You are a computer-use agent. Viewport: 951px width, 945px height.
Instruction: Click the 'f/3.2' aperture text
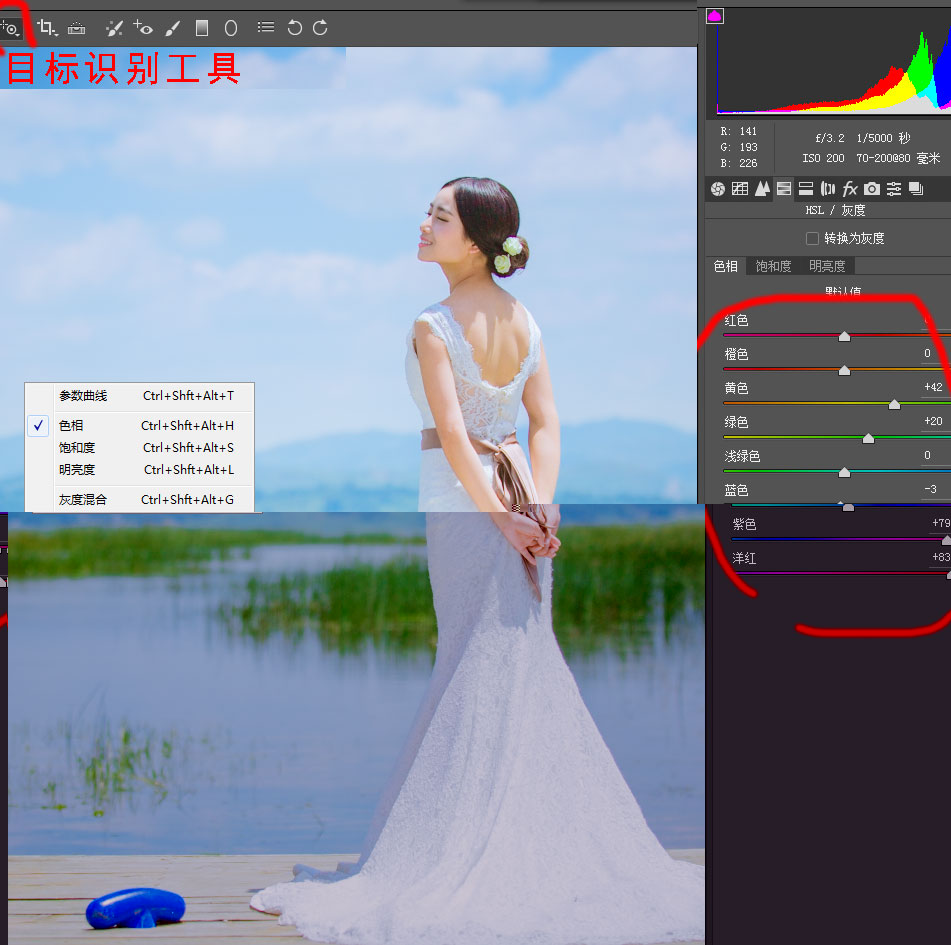(x=830, y=138)
